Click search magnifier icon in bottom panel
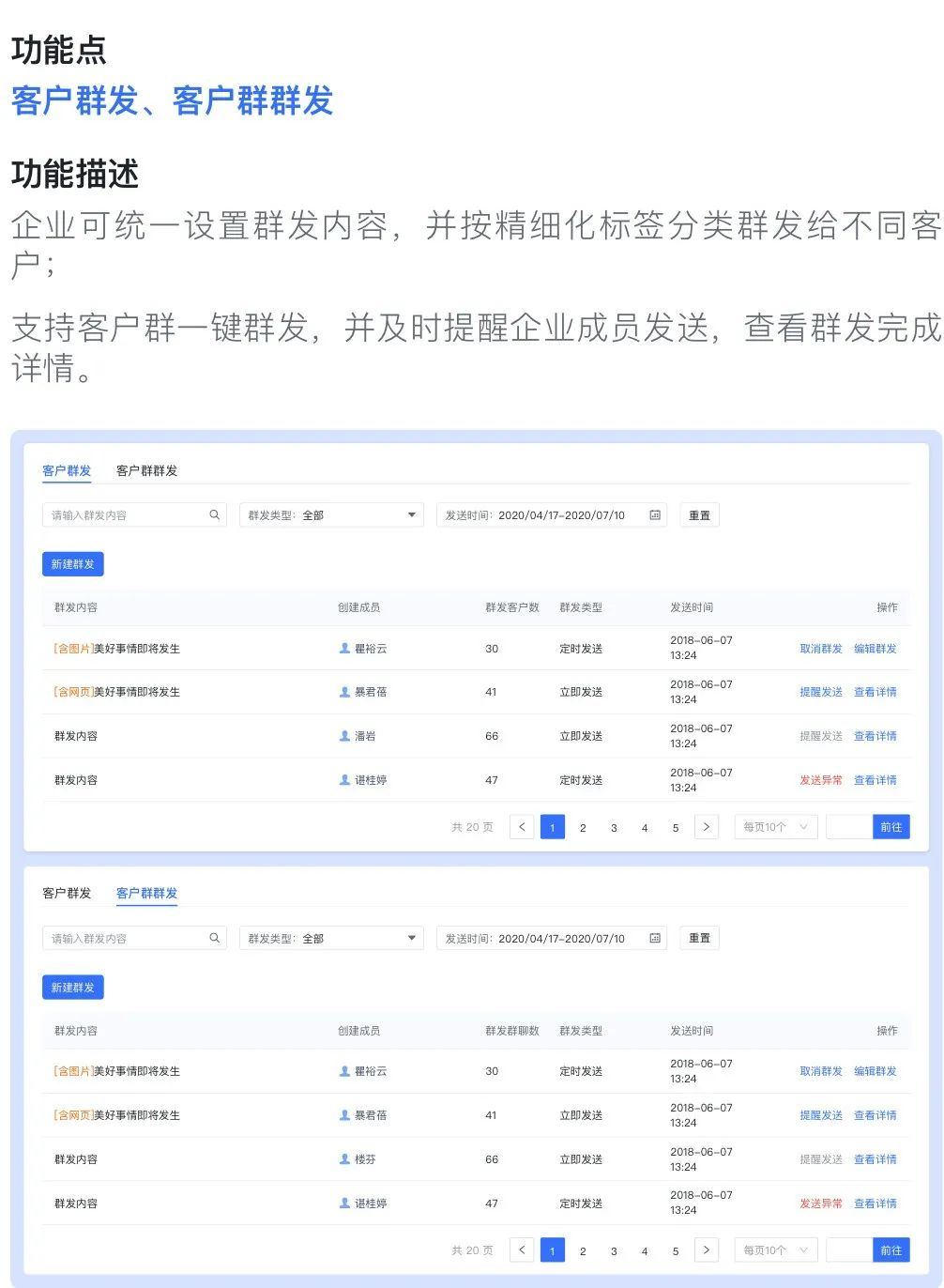 click(214, 938)
